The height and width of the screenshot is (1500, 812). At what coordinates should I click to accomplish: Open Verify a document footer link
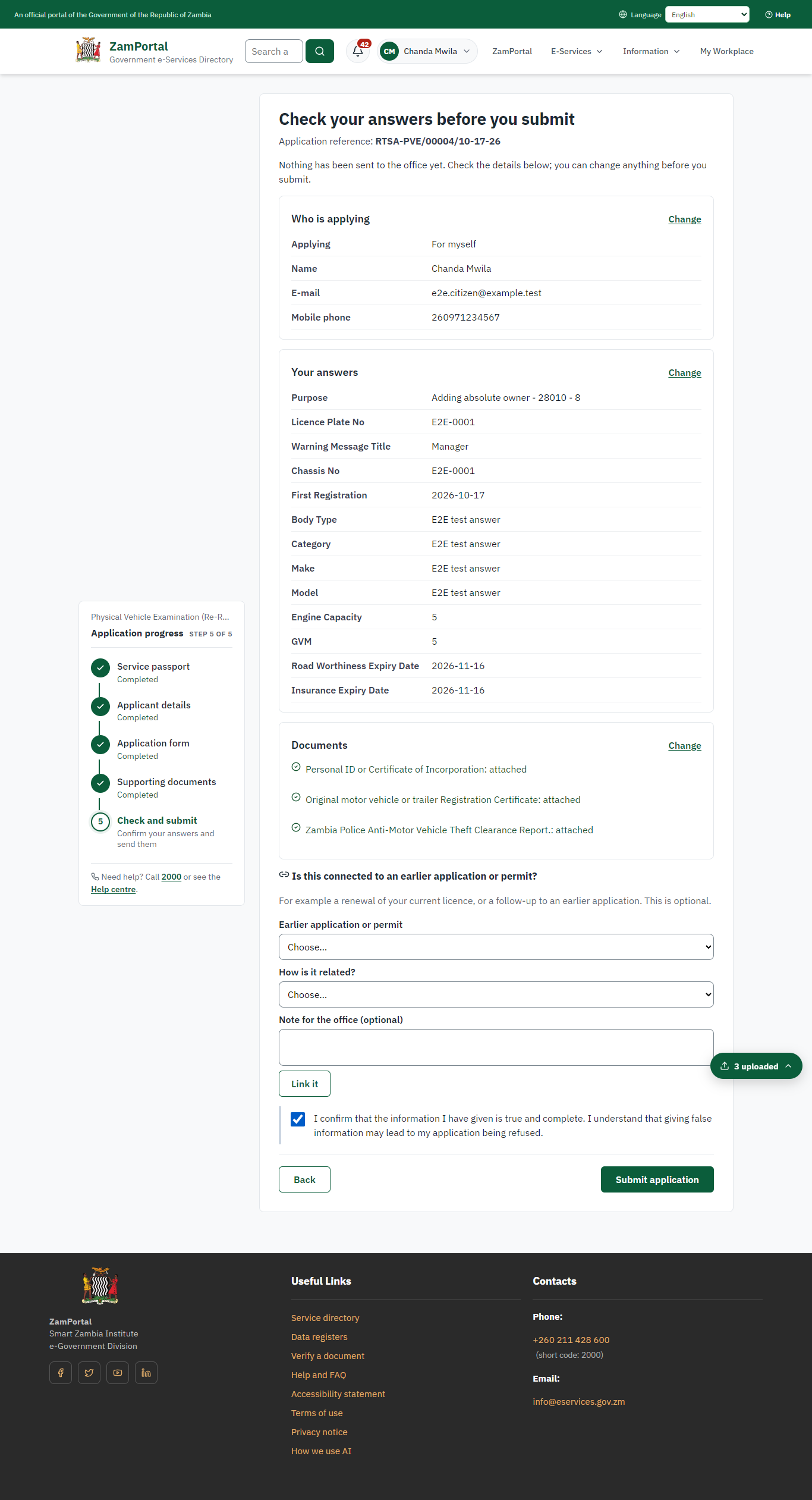tap(328, 1356)
